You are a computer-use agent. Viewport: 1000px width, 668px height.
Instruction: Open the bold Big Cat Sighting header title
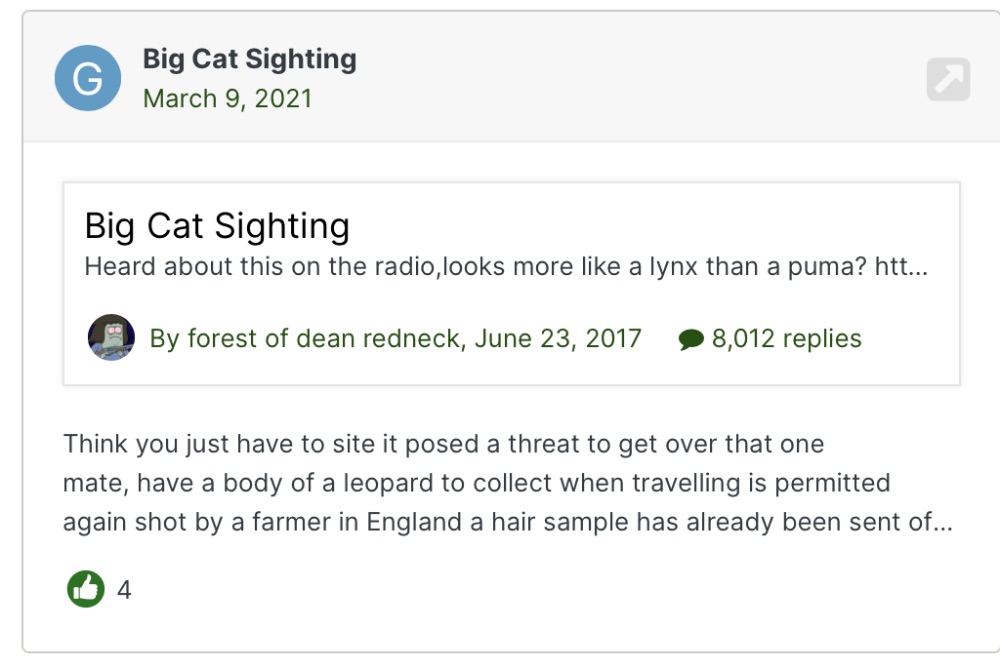249,59
